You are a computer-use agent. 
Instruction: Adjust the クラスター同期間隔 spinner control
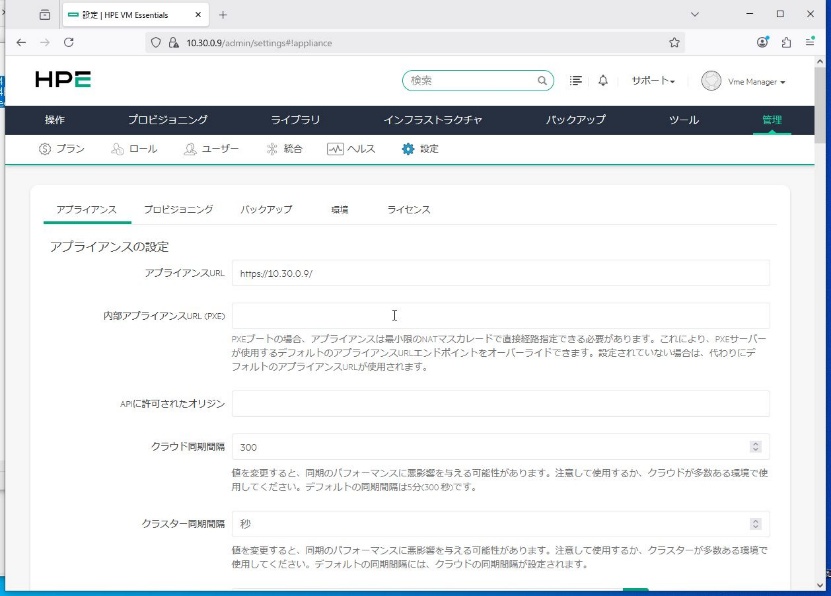pos(755,524)
